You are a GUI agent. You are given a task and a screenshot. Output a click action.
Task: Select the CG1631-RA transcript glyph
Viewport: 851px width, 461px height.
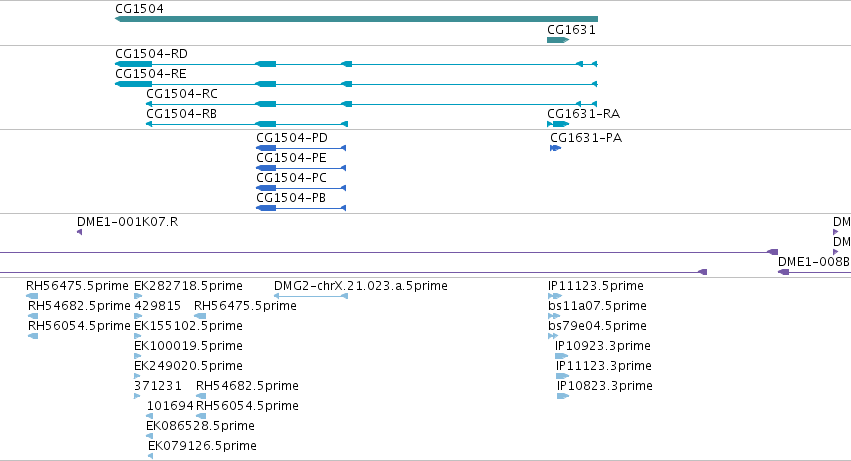tap(558, 124)
